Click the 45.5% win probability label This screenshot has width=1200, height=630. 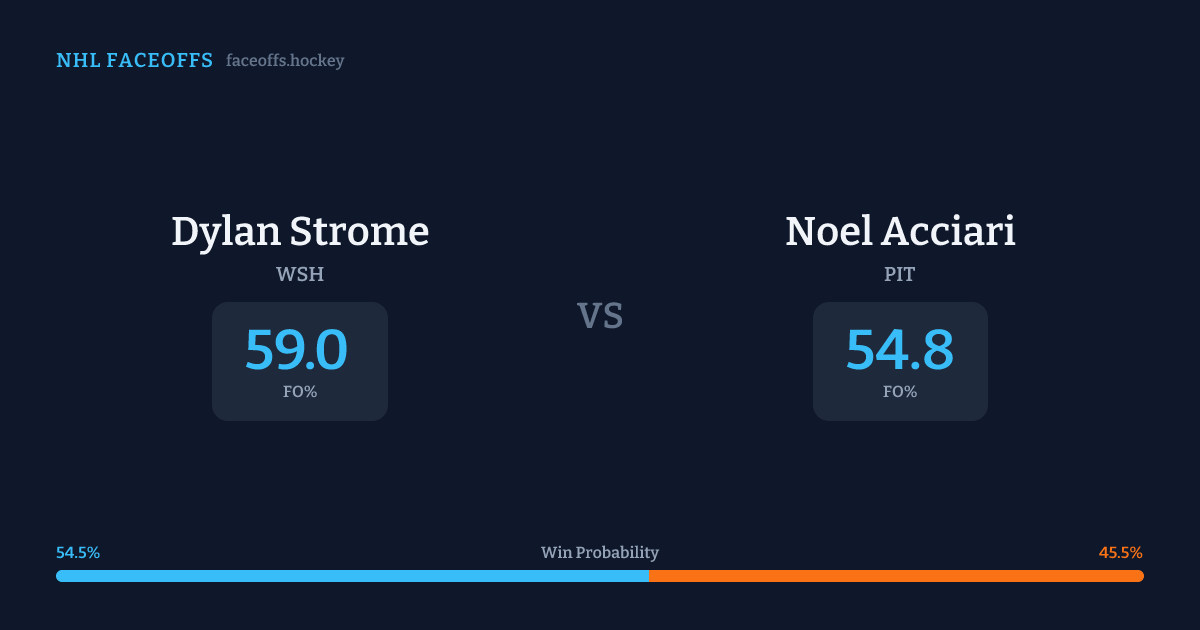[1120, 553]
